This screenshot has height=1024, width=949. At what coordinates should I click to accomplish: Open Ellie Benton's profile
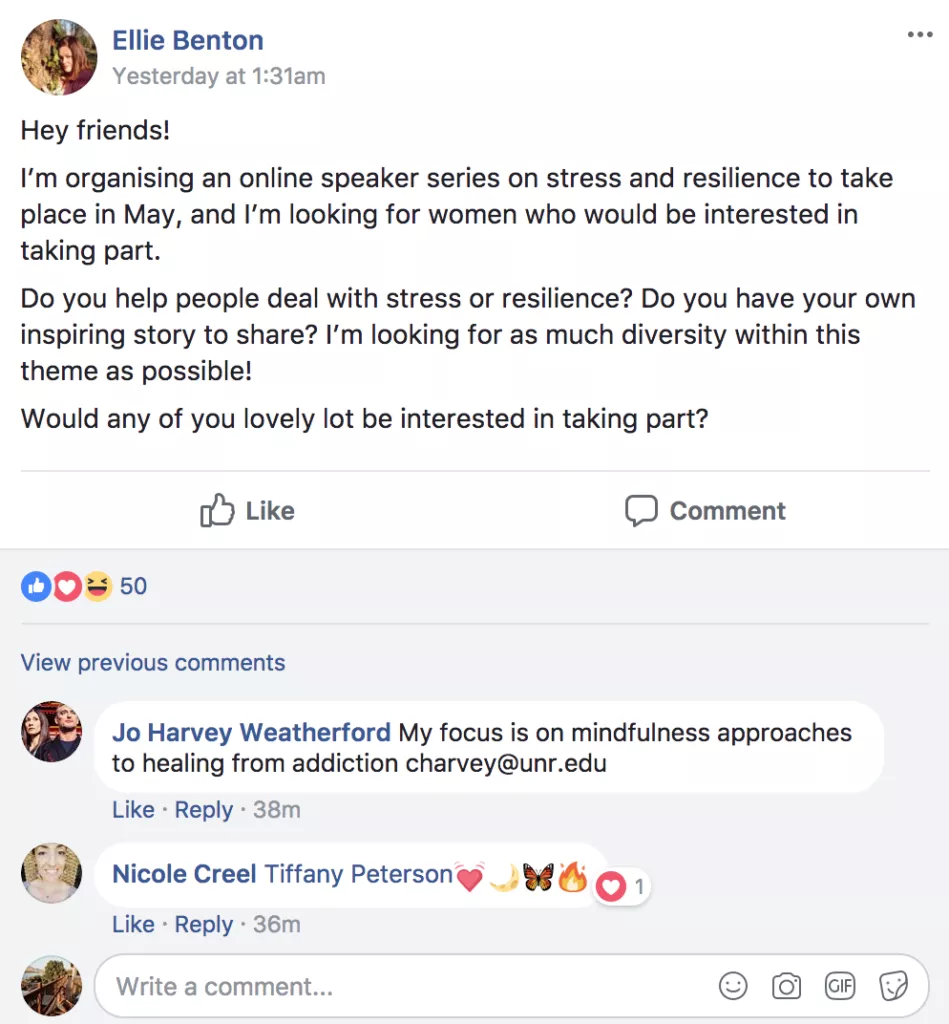[x=188, y=39]
